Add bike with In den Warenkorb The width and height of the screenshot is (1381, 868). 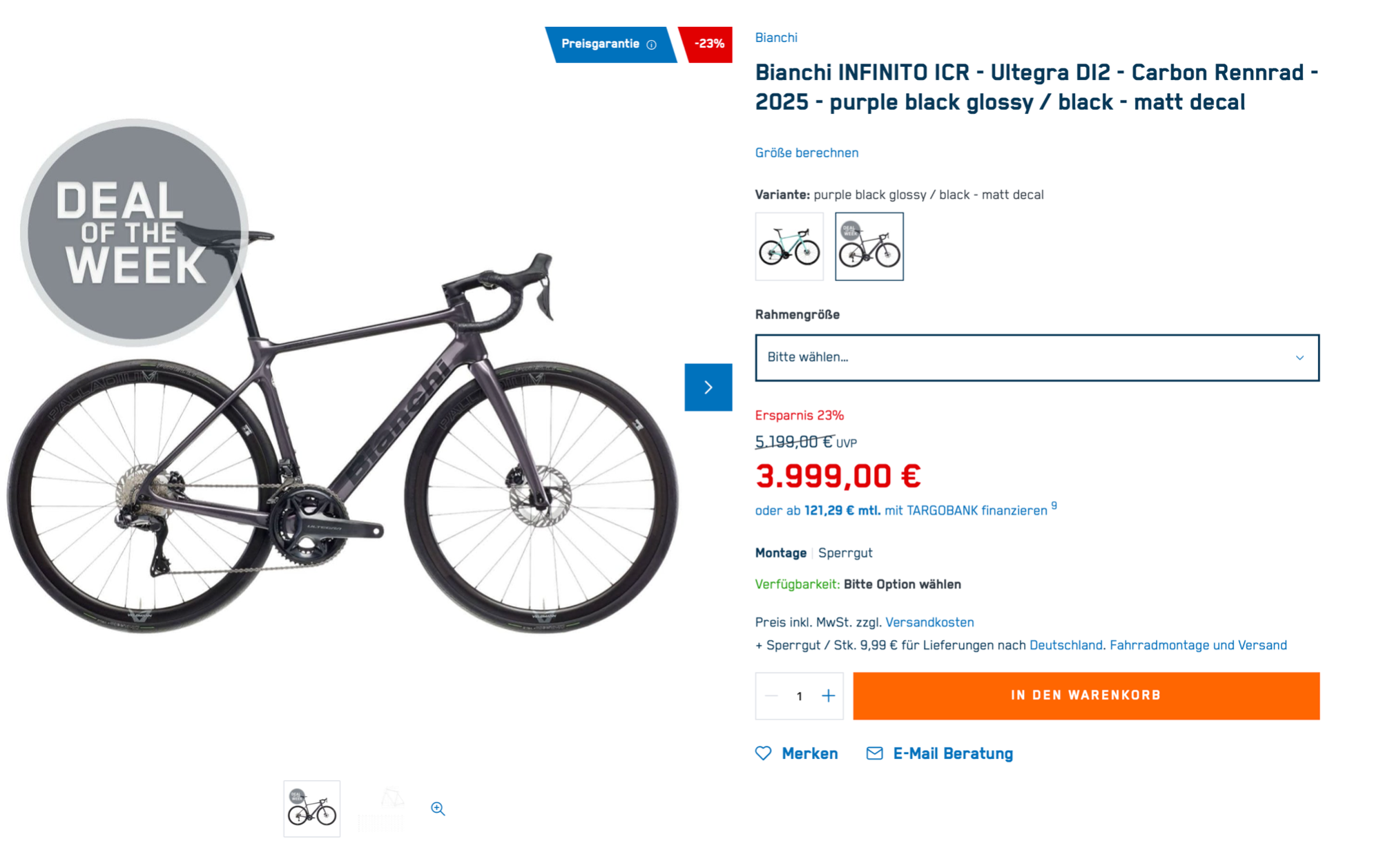click(x=1085, y=696)
